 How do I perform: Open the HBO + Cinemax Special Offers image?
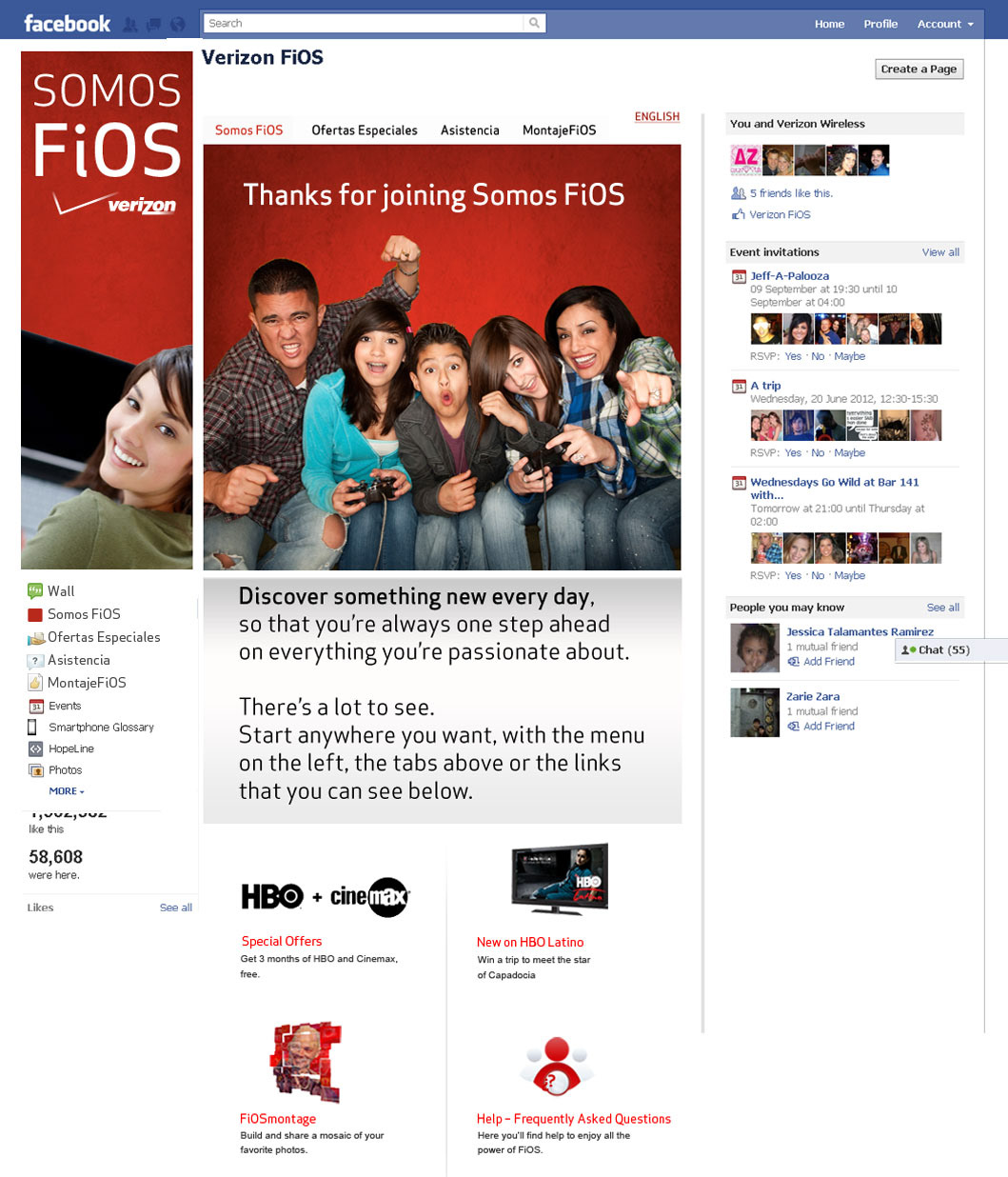point(326,896)
